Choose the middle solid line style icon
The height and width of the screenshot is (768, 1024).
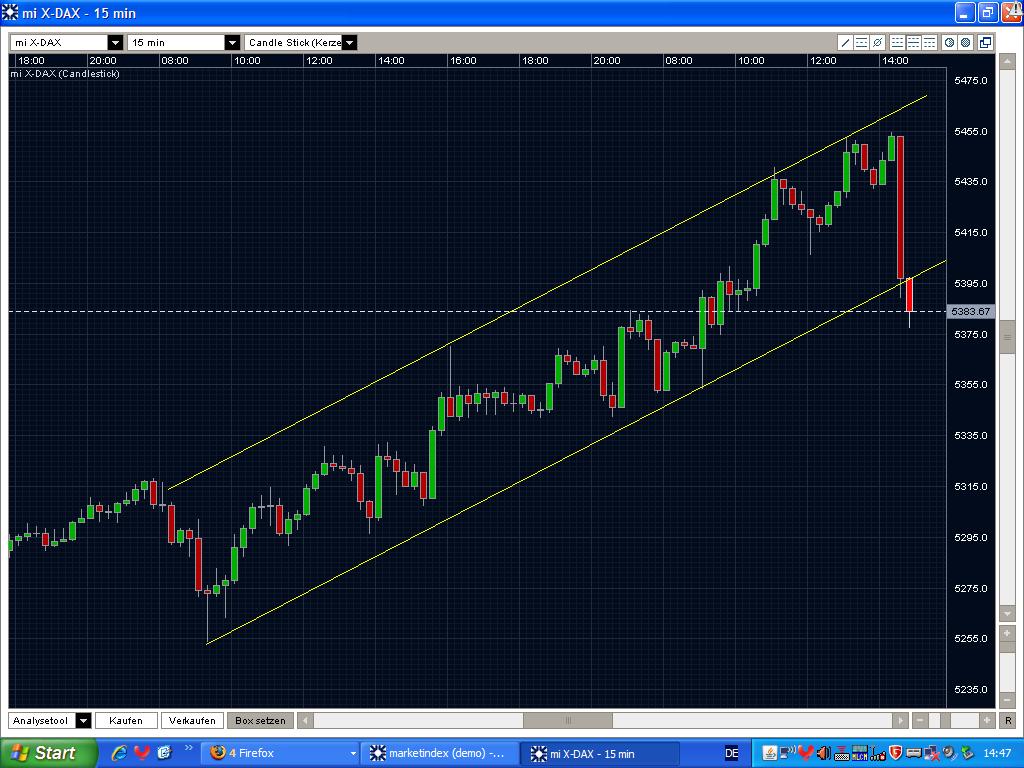coord(914,42)
